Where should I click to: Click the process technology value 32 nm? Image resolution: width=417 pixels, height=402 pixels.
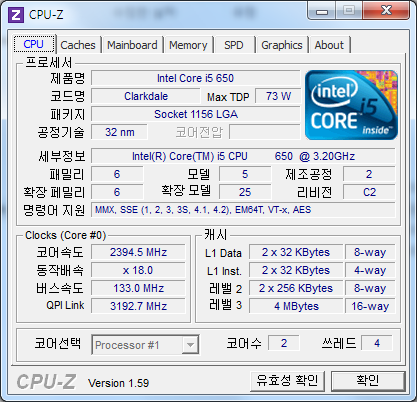point(119,132)
